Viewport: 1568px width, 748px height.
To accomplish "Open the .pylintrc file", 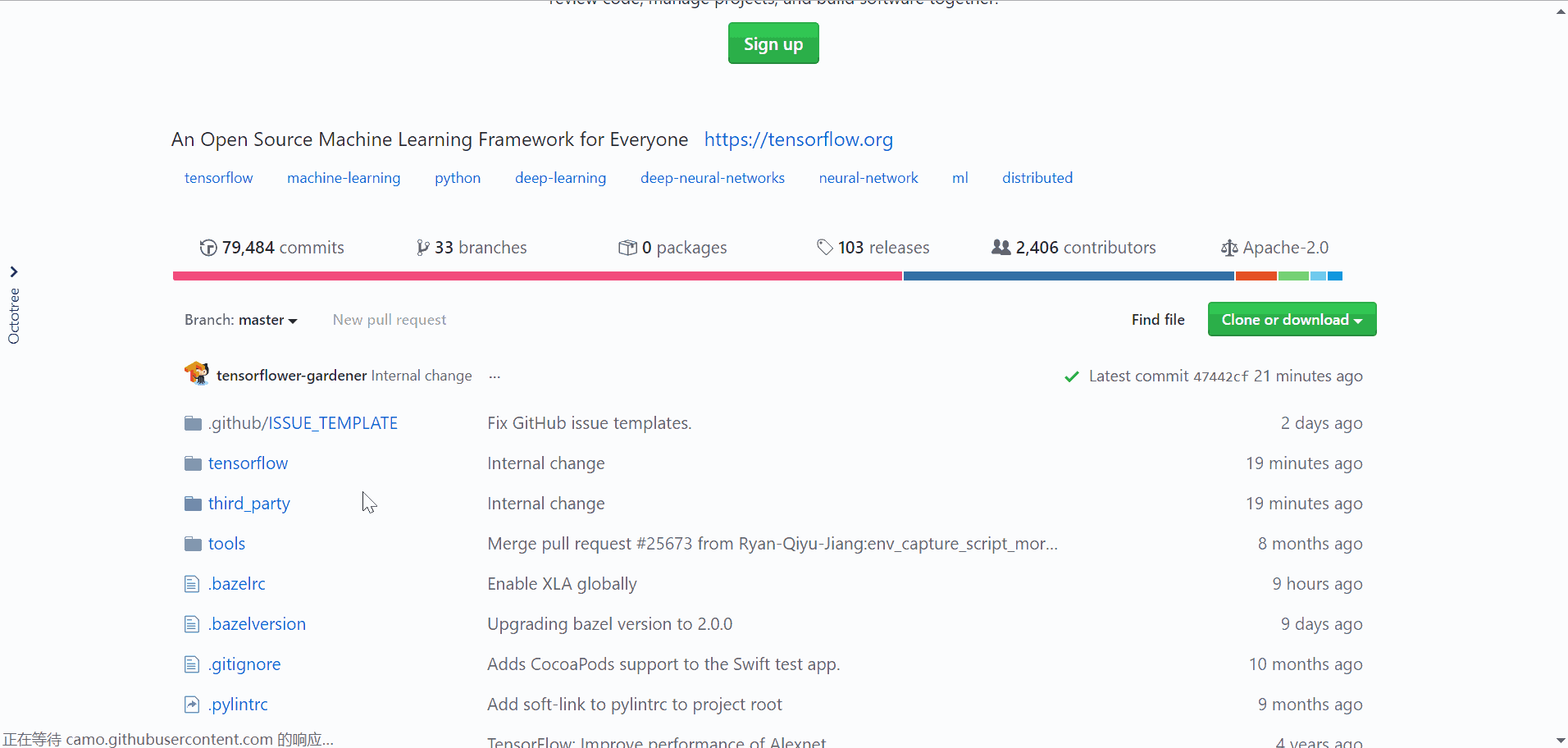I will 238,705.
